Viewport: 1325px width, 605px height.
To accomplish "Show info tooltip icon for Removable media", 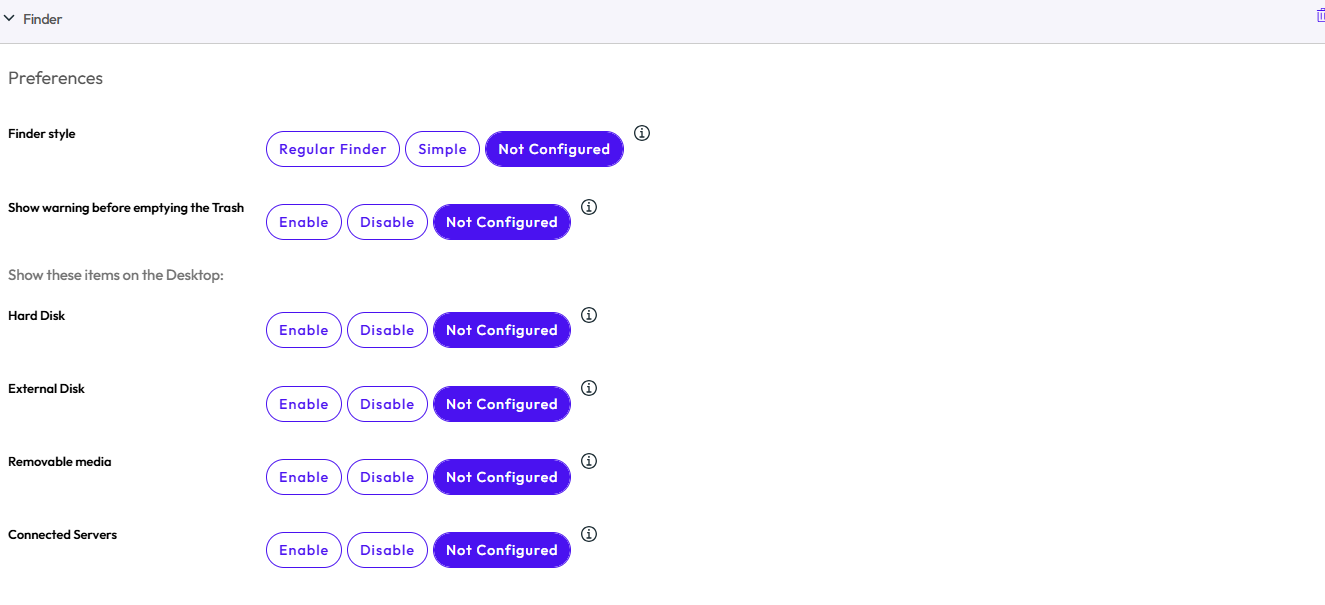I will [x=589, y=461].
